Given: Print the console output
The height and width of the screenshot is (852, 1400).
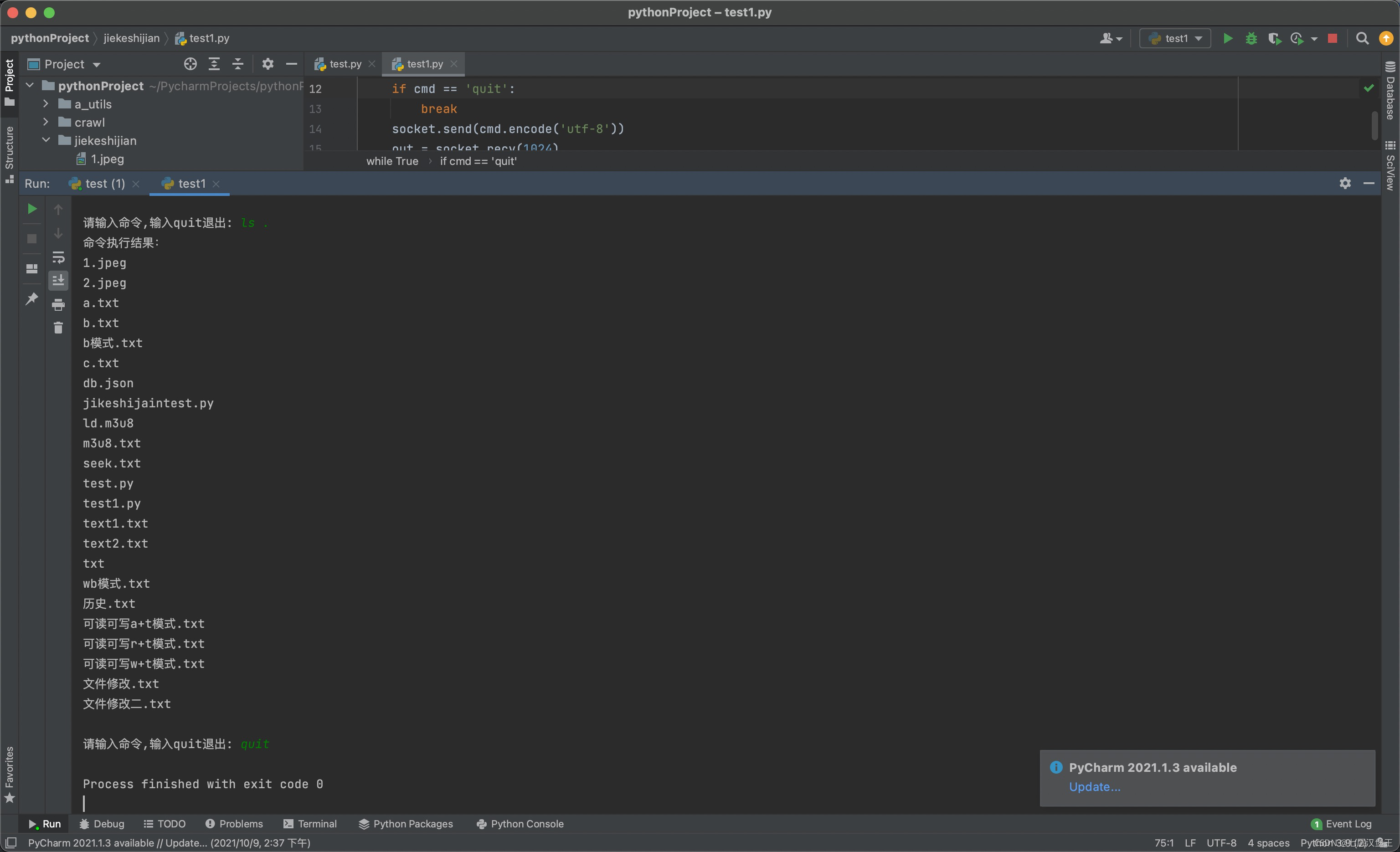Looking at the screenshot, I should click(x=58, y=304).
